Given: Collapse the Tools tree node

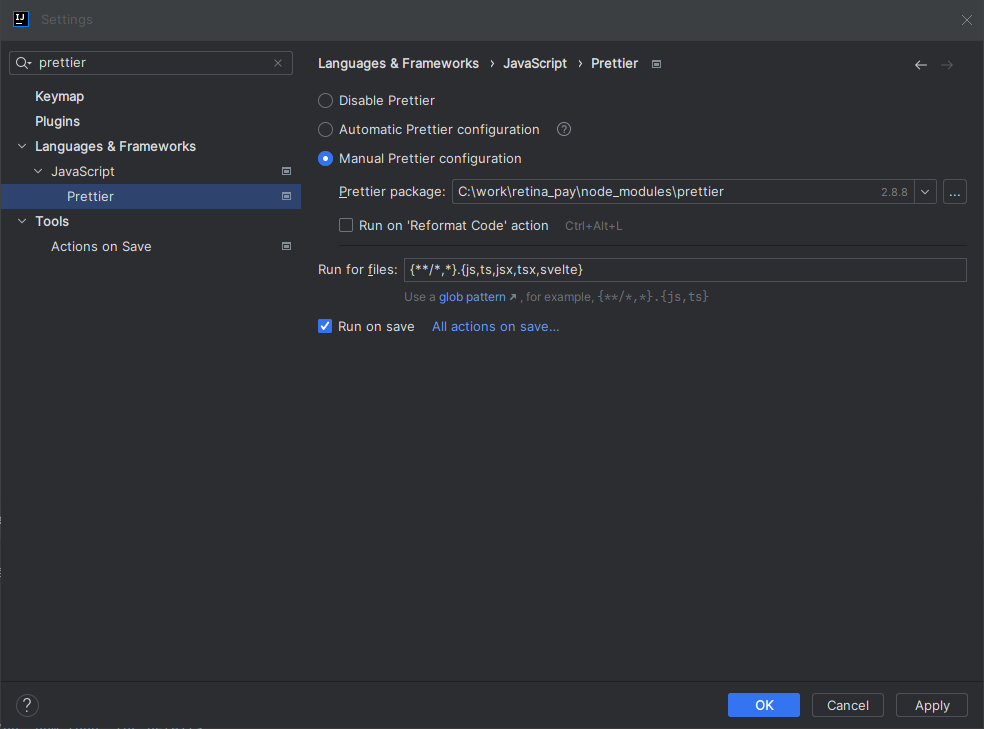Looking at the screenshot, I should (x=22, y=221).
